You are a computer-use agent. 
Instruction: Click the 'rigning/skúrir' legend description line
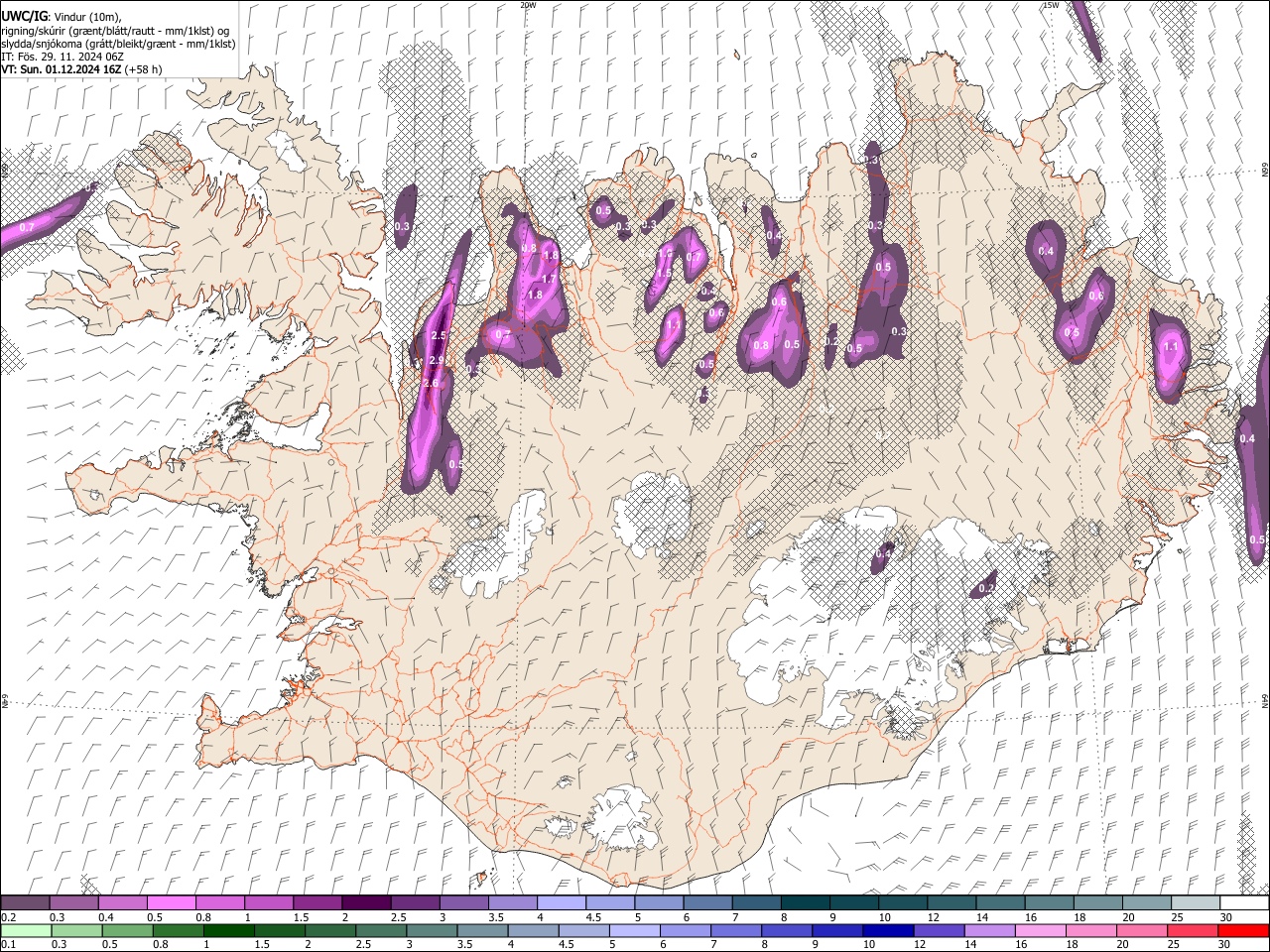(x=115, y=31)
